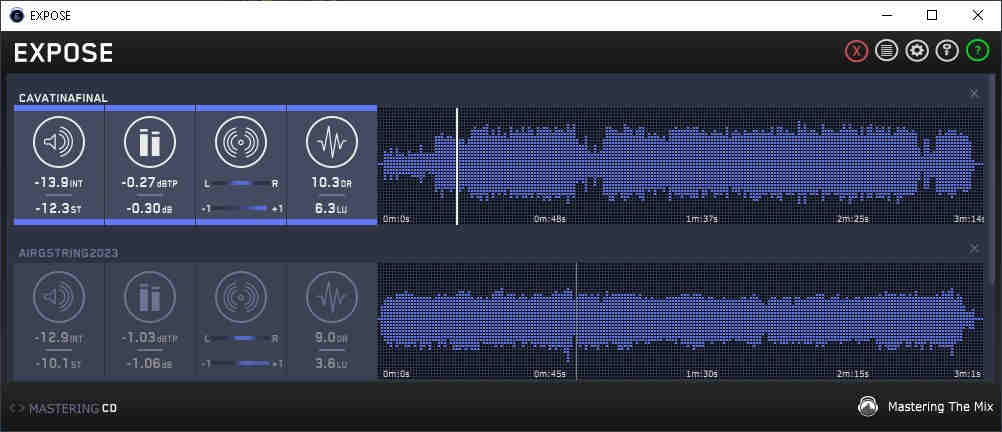Remove the AIRGSTRING2023 track with its X
The width and height of the screenshot is (1002, 432).
(975, 248)
